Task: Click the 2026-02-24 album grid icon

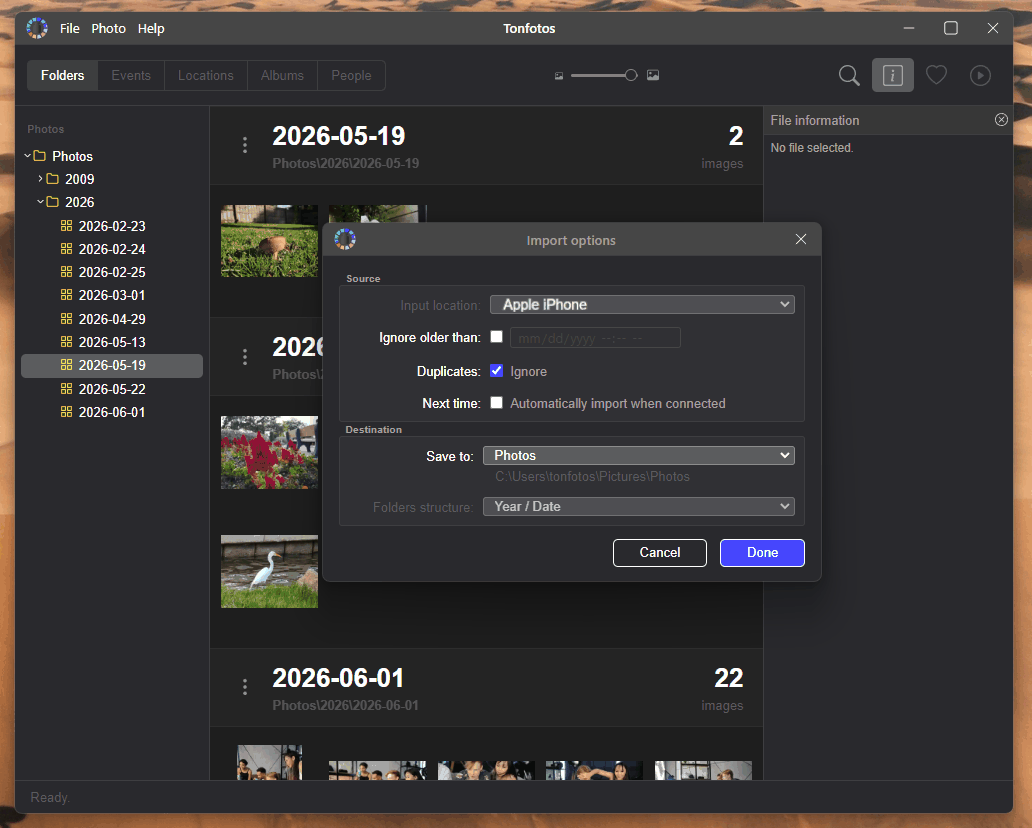Action: (66, 249)
